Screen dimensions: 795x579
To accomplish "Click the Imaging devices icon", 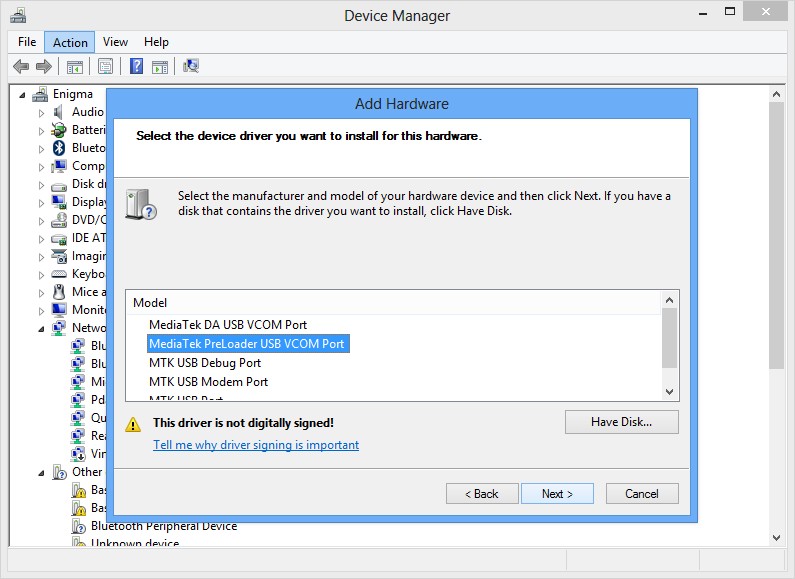I will tap(59, 256).
